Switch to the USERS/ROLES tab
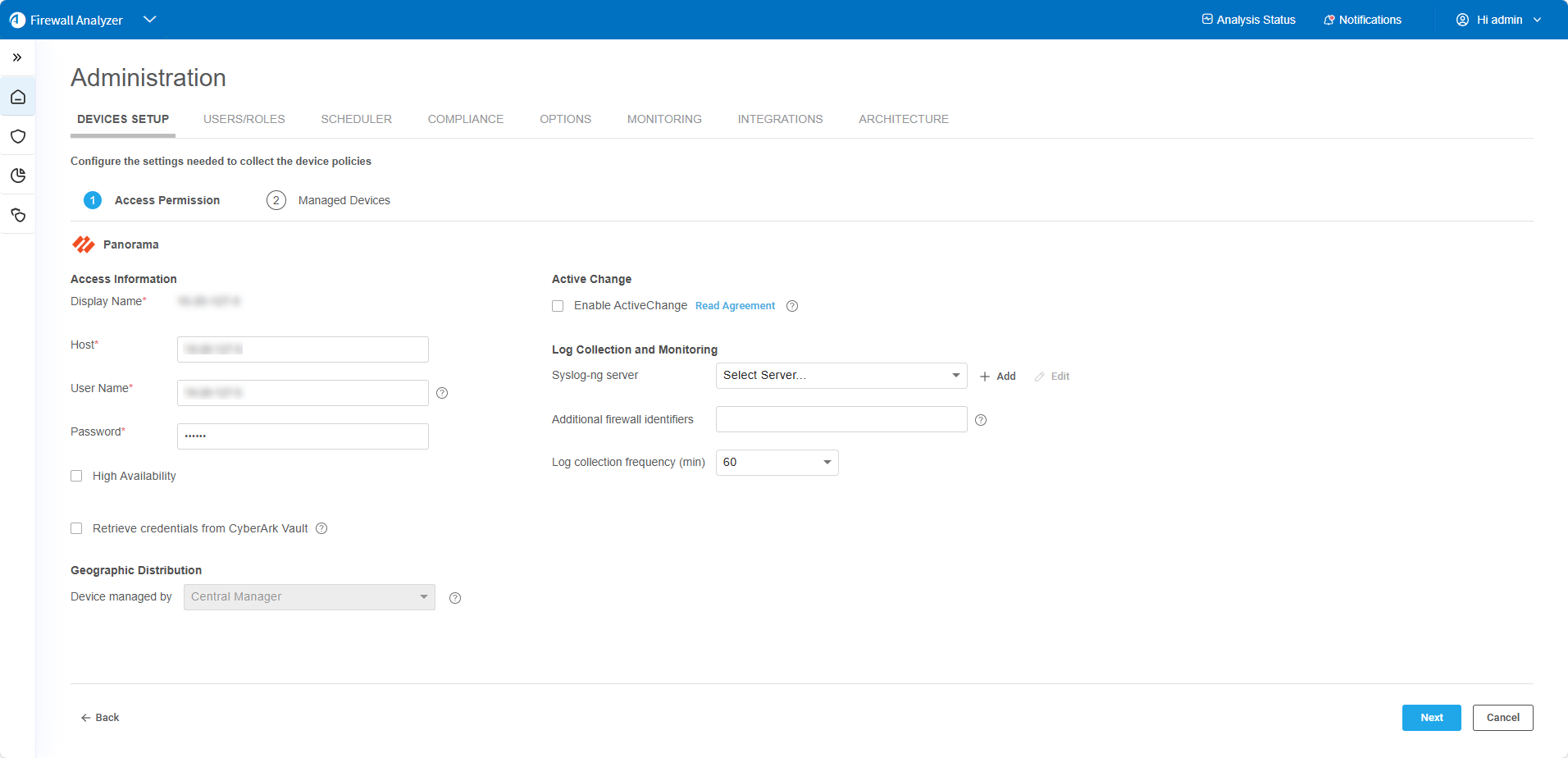The image size is (1568, 758). pyautogui.click(x=244, y=119)
